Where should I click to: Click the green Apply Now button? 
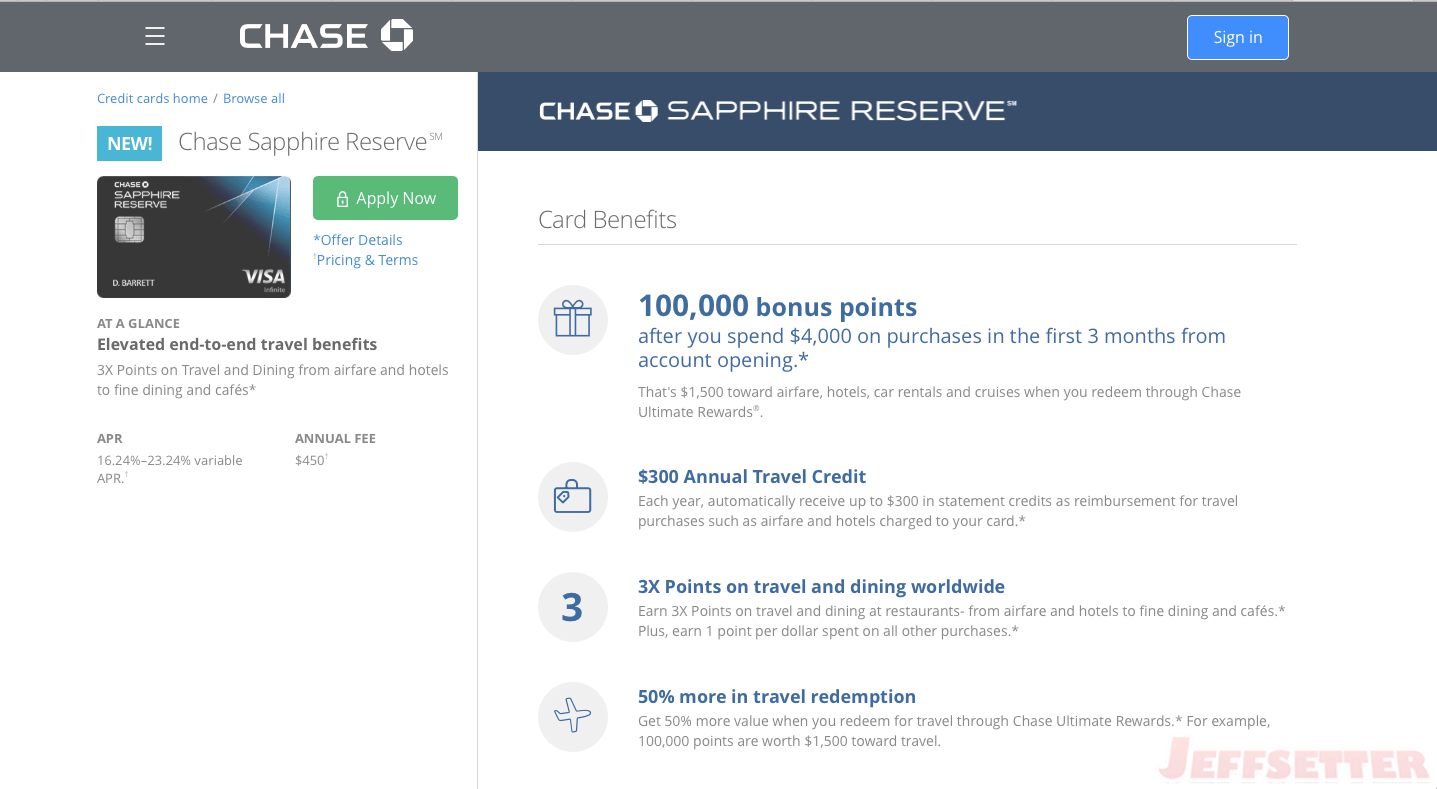click(385, 198)
